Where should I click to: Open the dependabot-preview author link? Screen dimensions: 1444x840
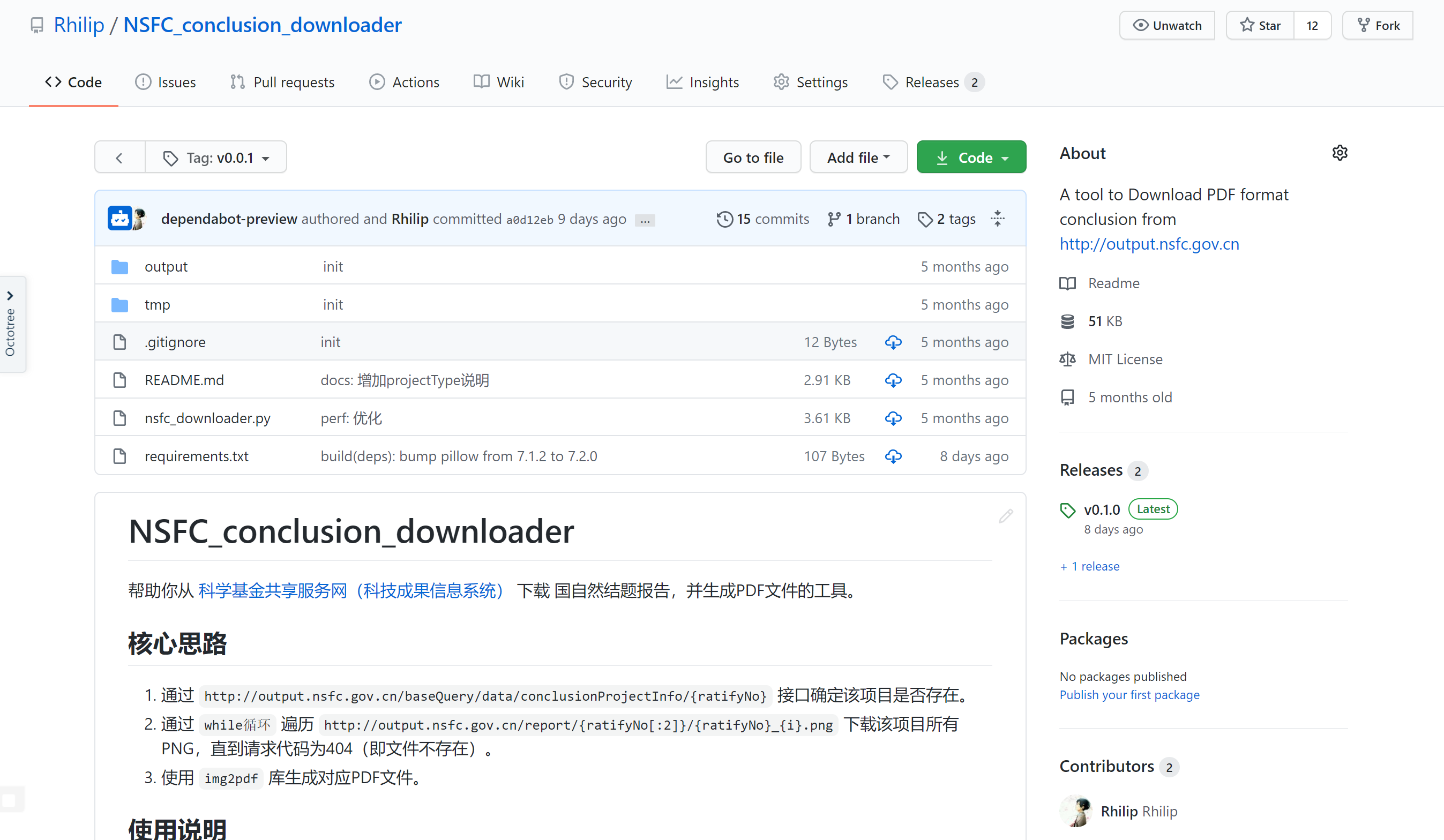point(229,219)
